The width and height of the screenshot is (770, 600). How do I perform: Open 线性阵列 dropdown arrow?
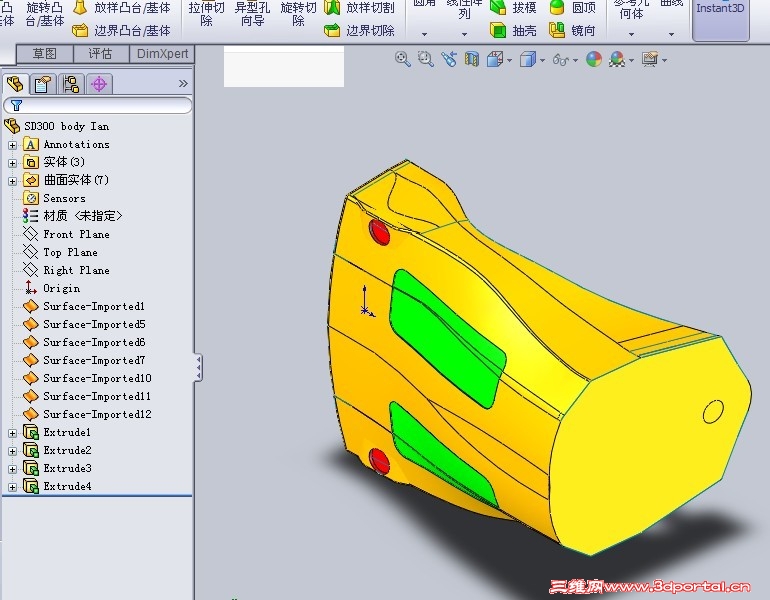465,34
